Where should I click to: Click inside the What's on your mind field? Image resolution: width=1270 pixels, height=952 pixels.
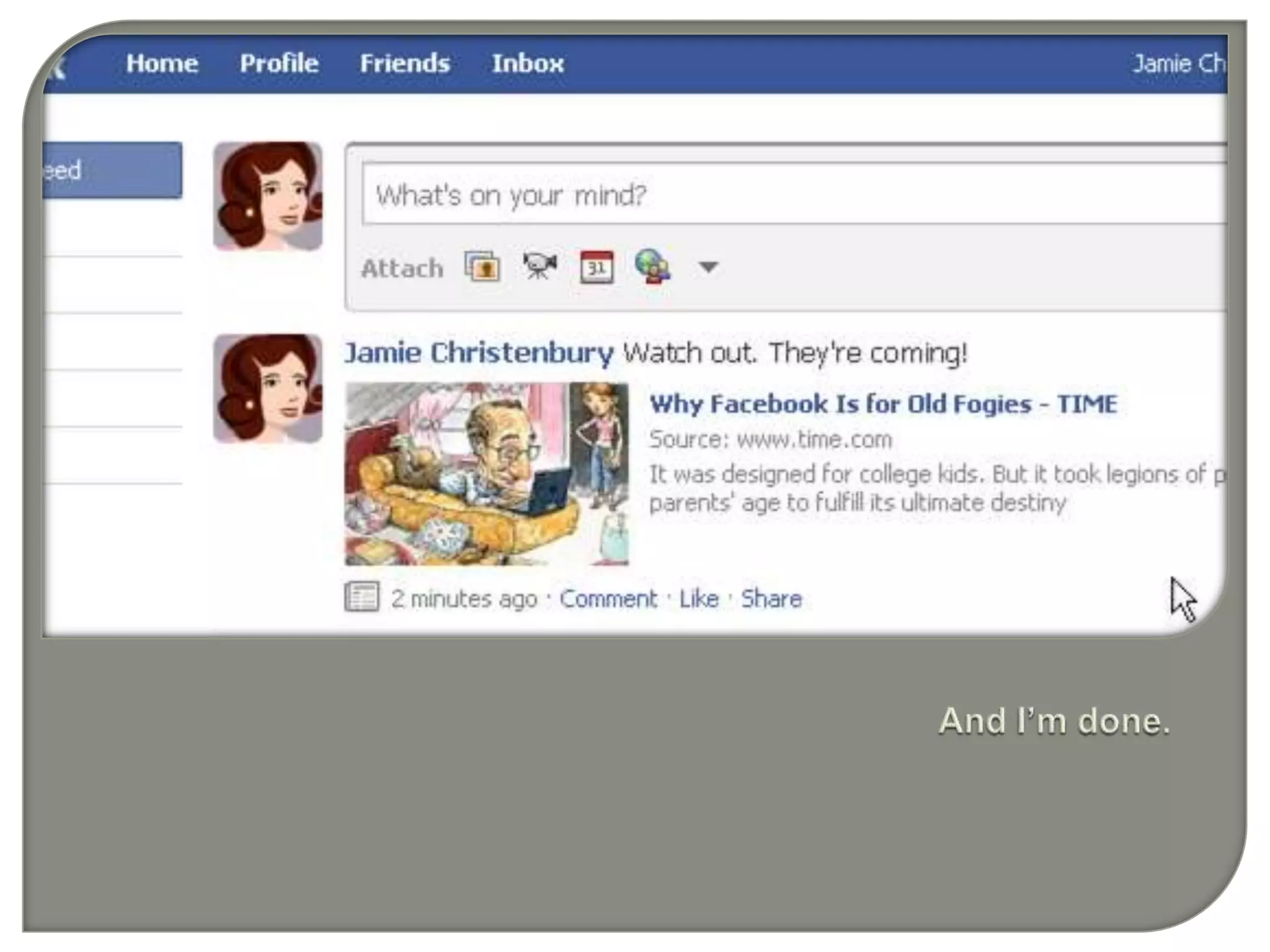(x=794, y=194)
